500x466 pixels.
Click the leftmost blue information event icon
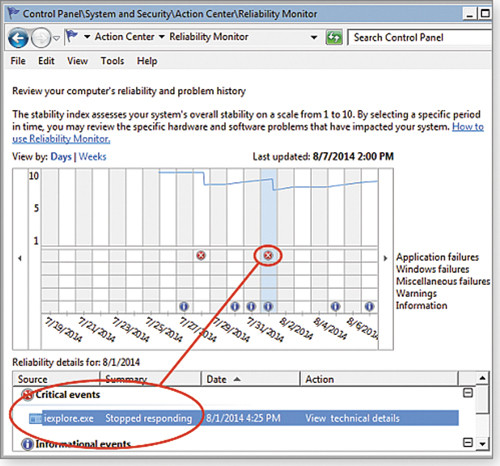tap(184, 306)
